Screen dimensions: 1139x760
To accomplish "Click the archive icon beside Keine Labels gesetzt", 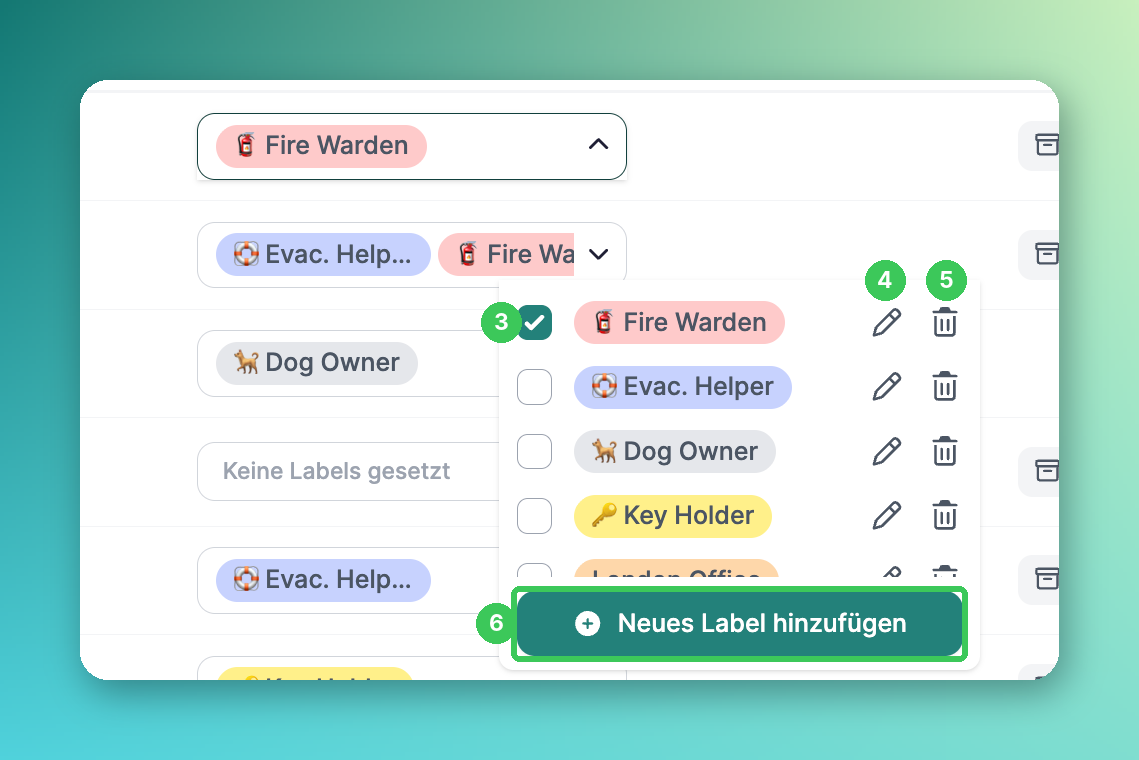I will coord(1046,470).
